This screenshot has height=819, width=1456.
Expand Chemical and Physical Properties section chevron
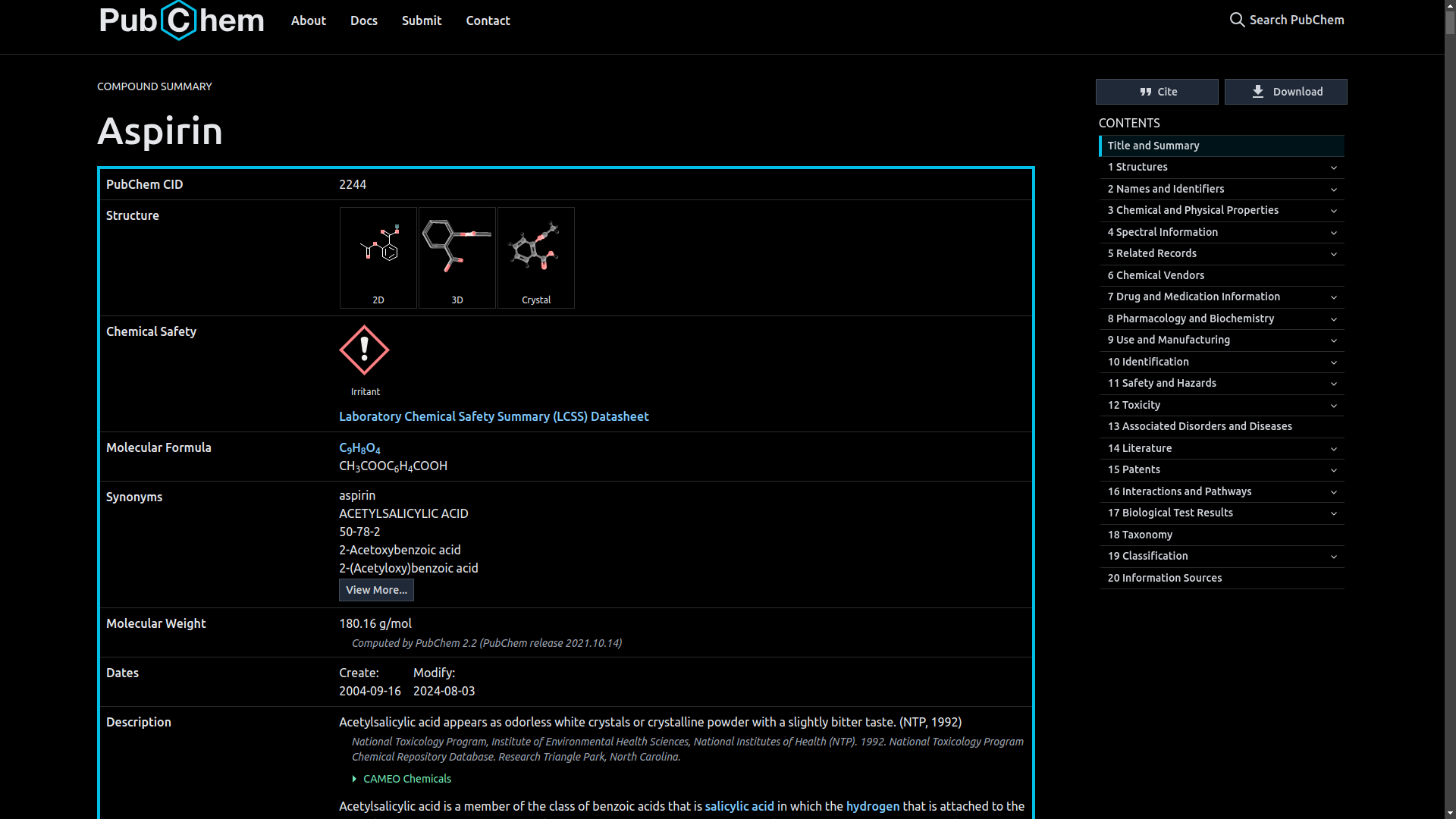(x=1333, y=211)
